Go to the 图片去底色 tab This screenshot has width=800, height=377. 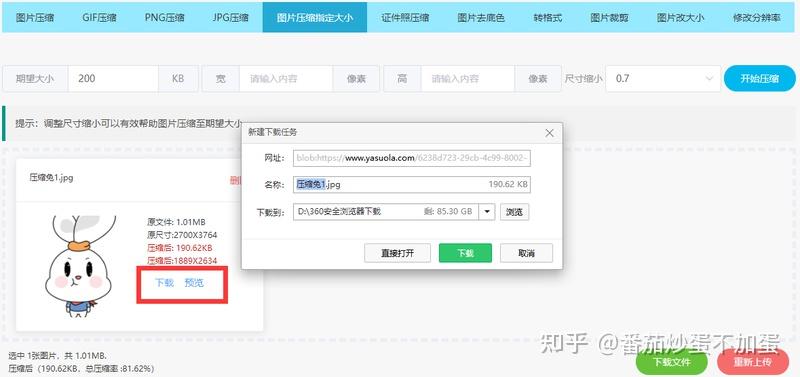pos(481,17)
